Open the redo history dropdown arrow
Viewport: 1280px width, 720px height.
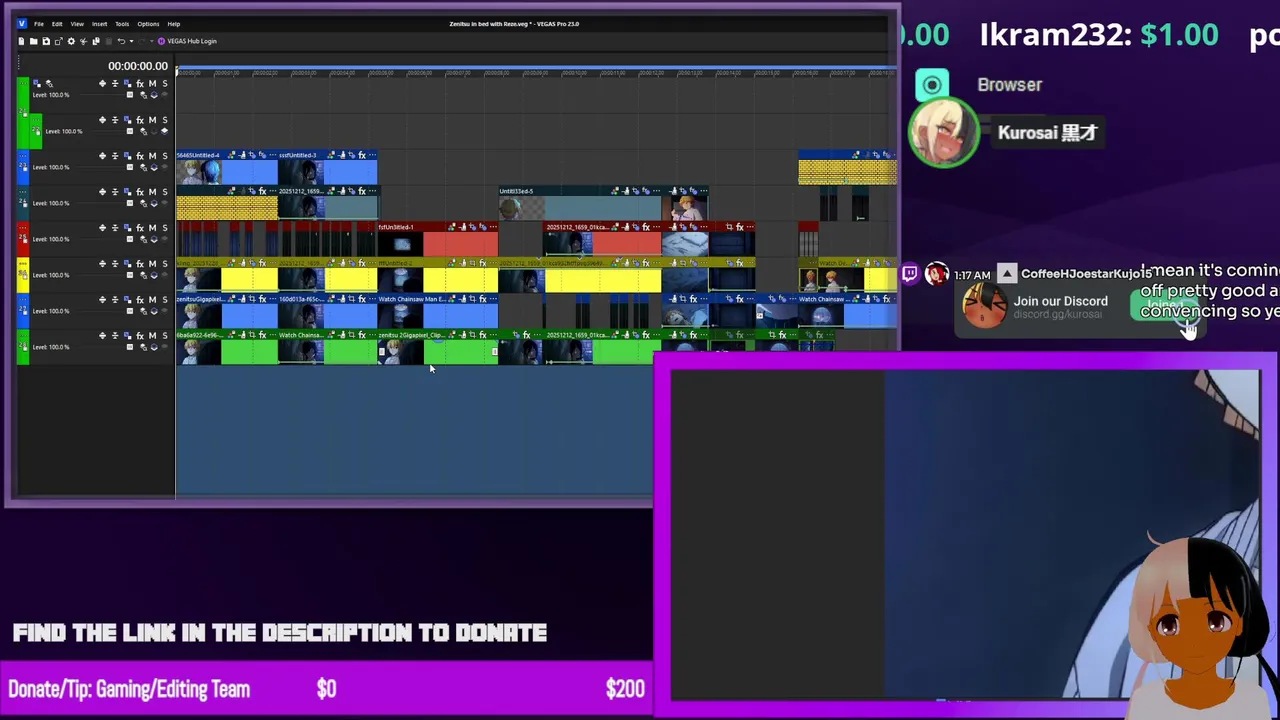152,41
